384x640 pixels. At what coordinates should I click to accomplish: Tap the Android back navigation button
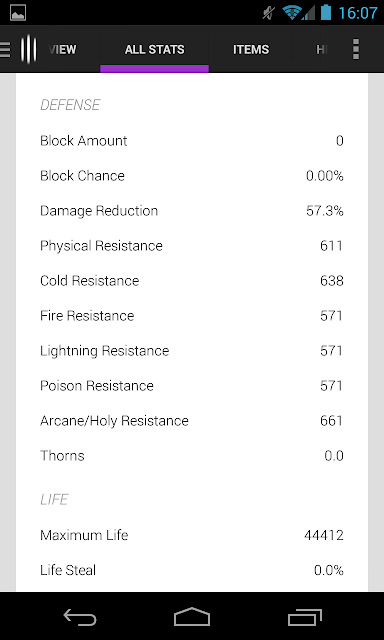pos(80,617)
